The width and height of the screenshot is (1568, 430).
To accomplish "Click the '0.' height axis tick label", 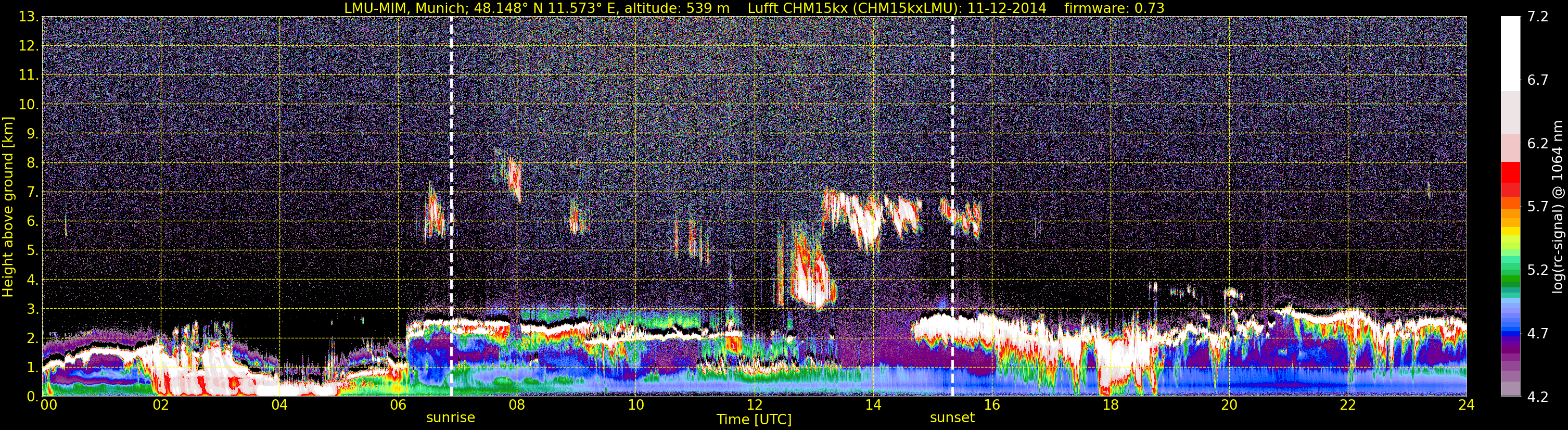I will tap(32, 397).
